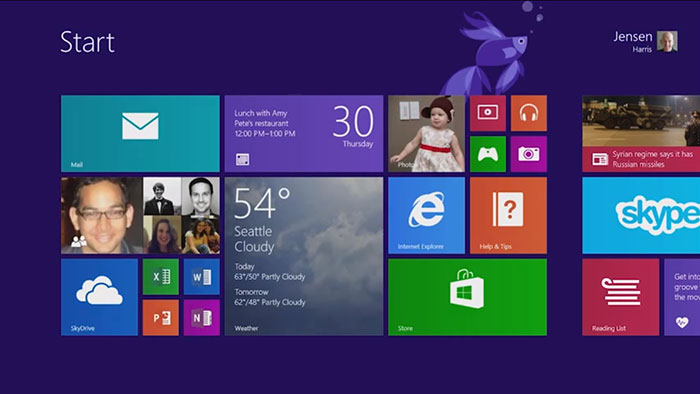Launch the Skype tile
The height and width of the screenshot is (394, 700).
click(641, 216)
